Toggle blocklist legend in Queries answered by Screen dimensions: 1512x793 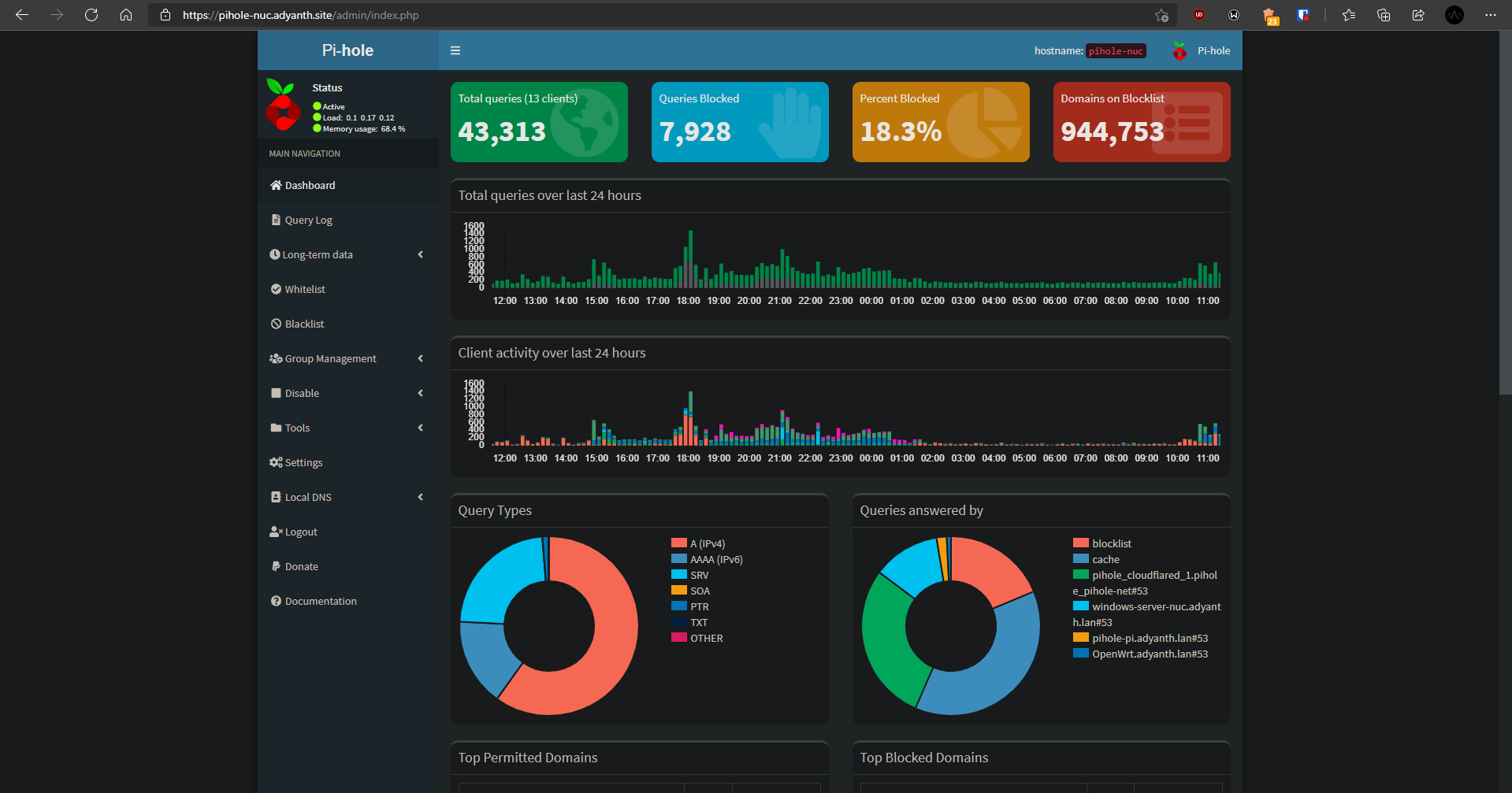1111,543
